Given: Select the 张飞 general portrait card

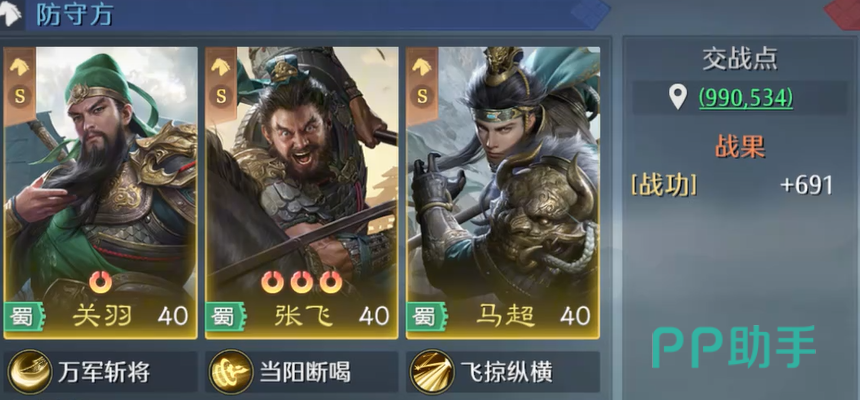Looking at the screenshot, I should click(302, 193).
